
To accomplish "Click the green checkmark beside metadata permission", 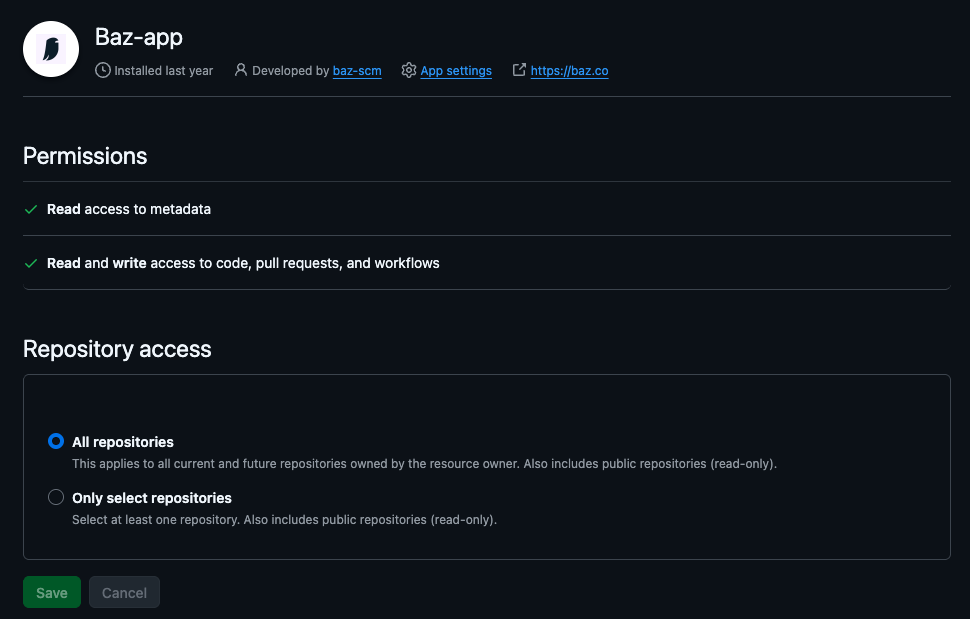I will [x=31, y=210].
